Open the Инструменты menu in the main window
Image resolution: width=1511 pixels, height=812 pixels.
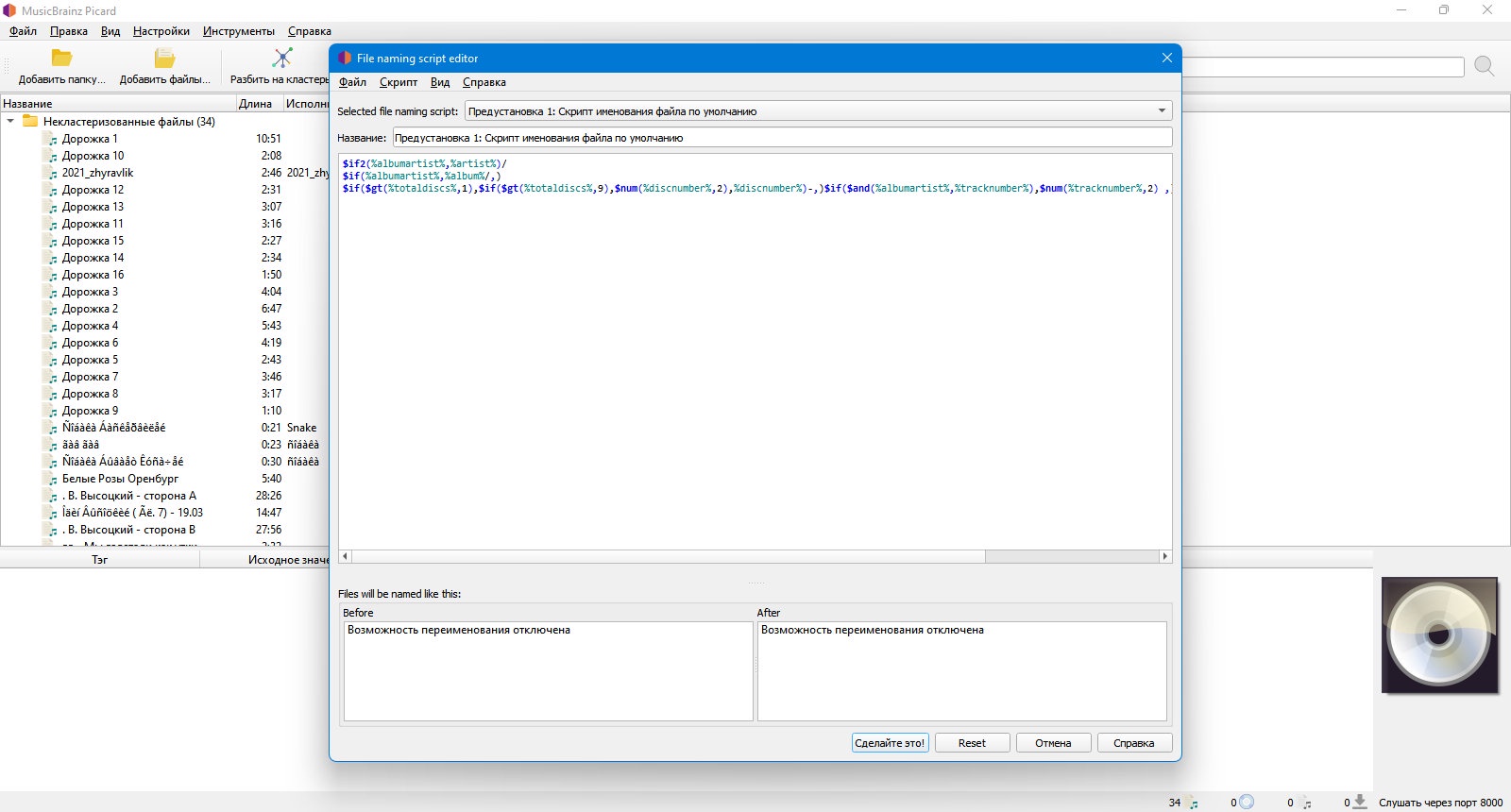(239, 31)
